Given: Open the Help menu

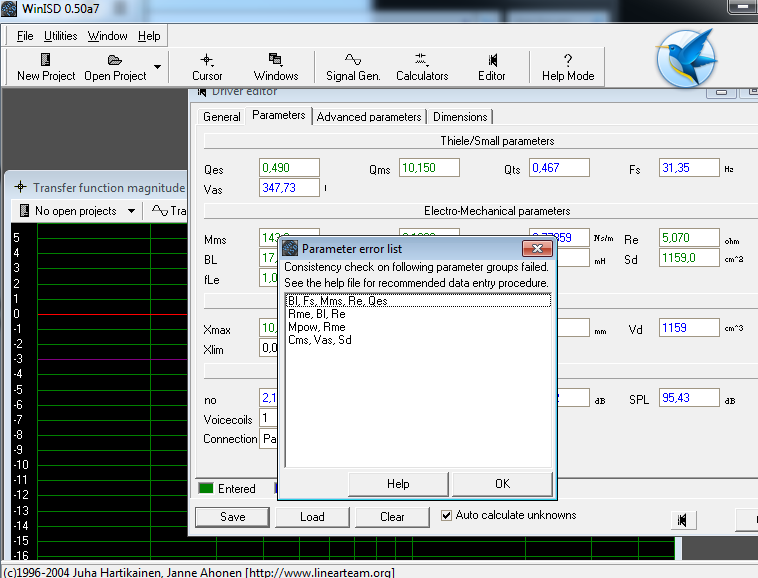Looking at the screenshot, I should coord(149,36).
